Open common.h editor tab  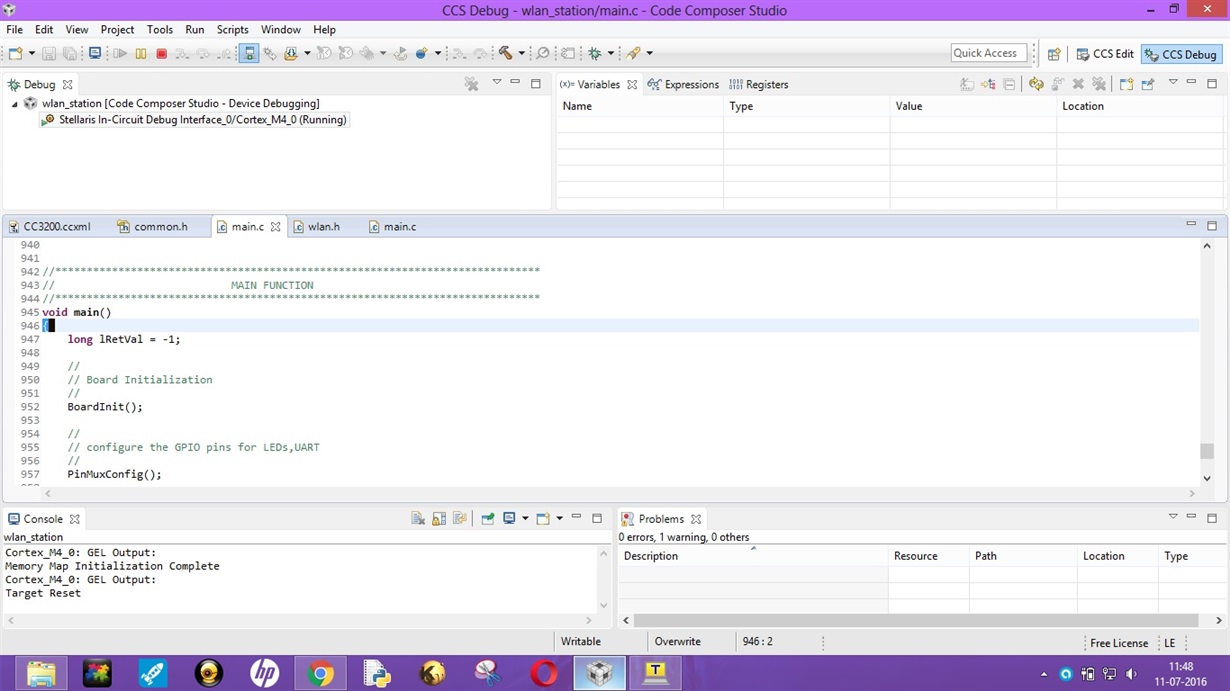click(153, 227)
